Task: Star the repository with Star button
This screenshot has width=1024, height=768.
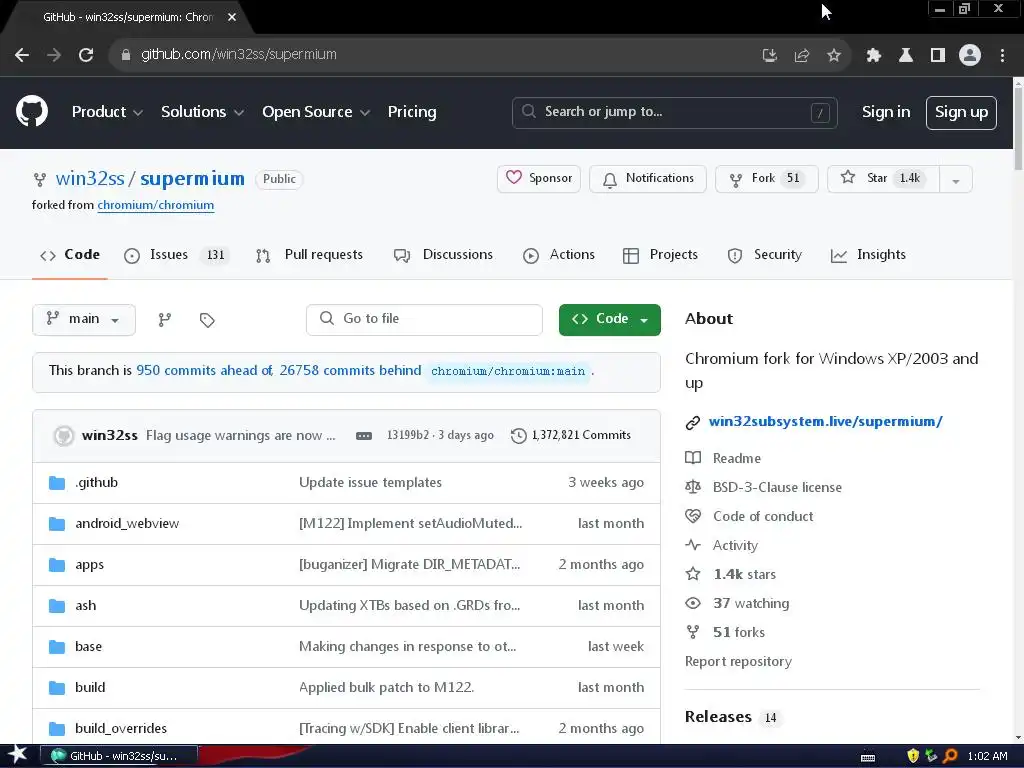Action: (x=884, y=179)
